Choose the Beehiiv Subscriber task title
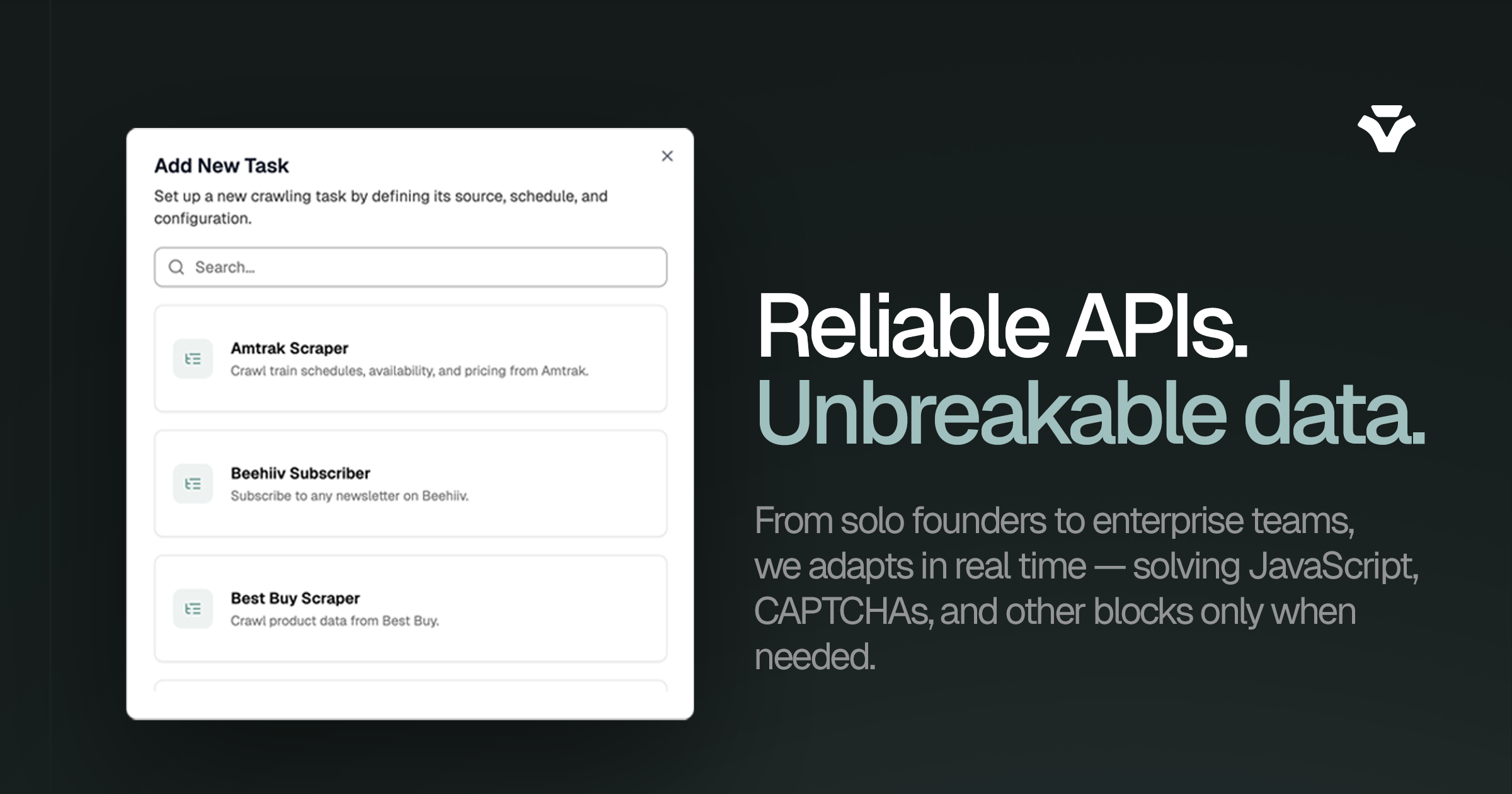 coord(300,473)
